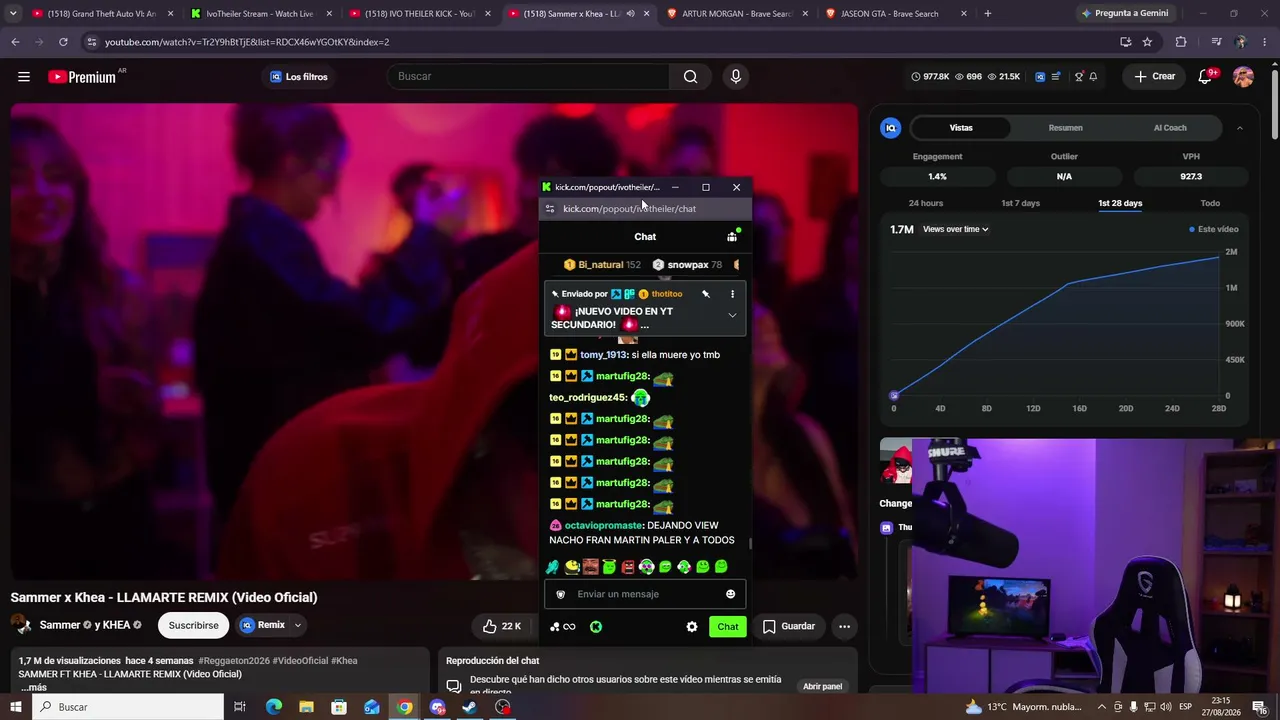Click the Suscribirse button
The width and height of the screenshot is (1280, 720).
pos(193,626)
